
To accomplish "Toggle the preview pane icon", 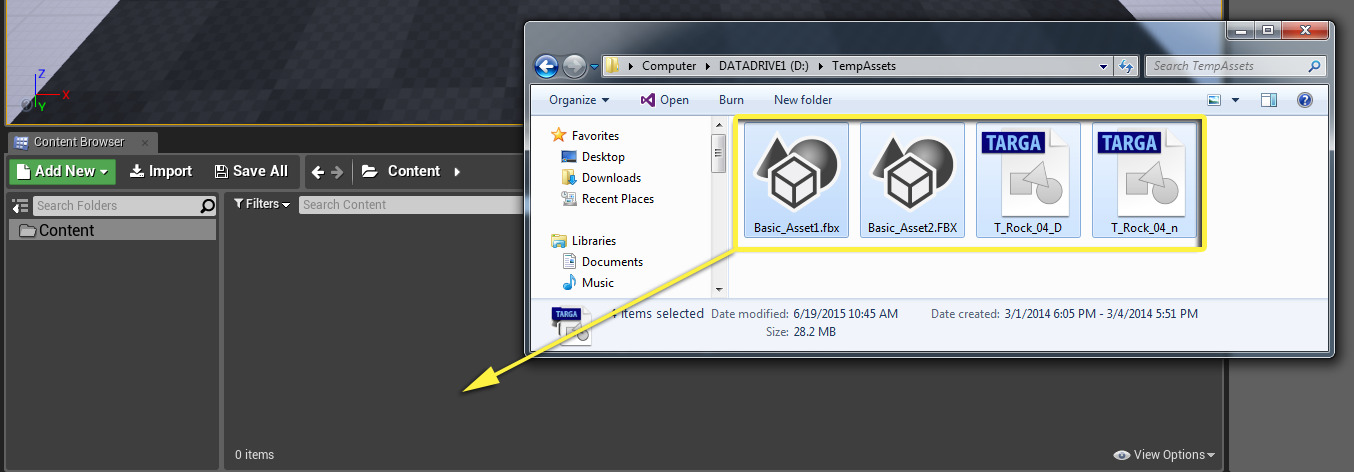I will click(1269, 100).
